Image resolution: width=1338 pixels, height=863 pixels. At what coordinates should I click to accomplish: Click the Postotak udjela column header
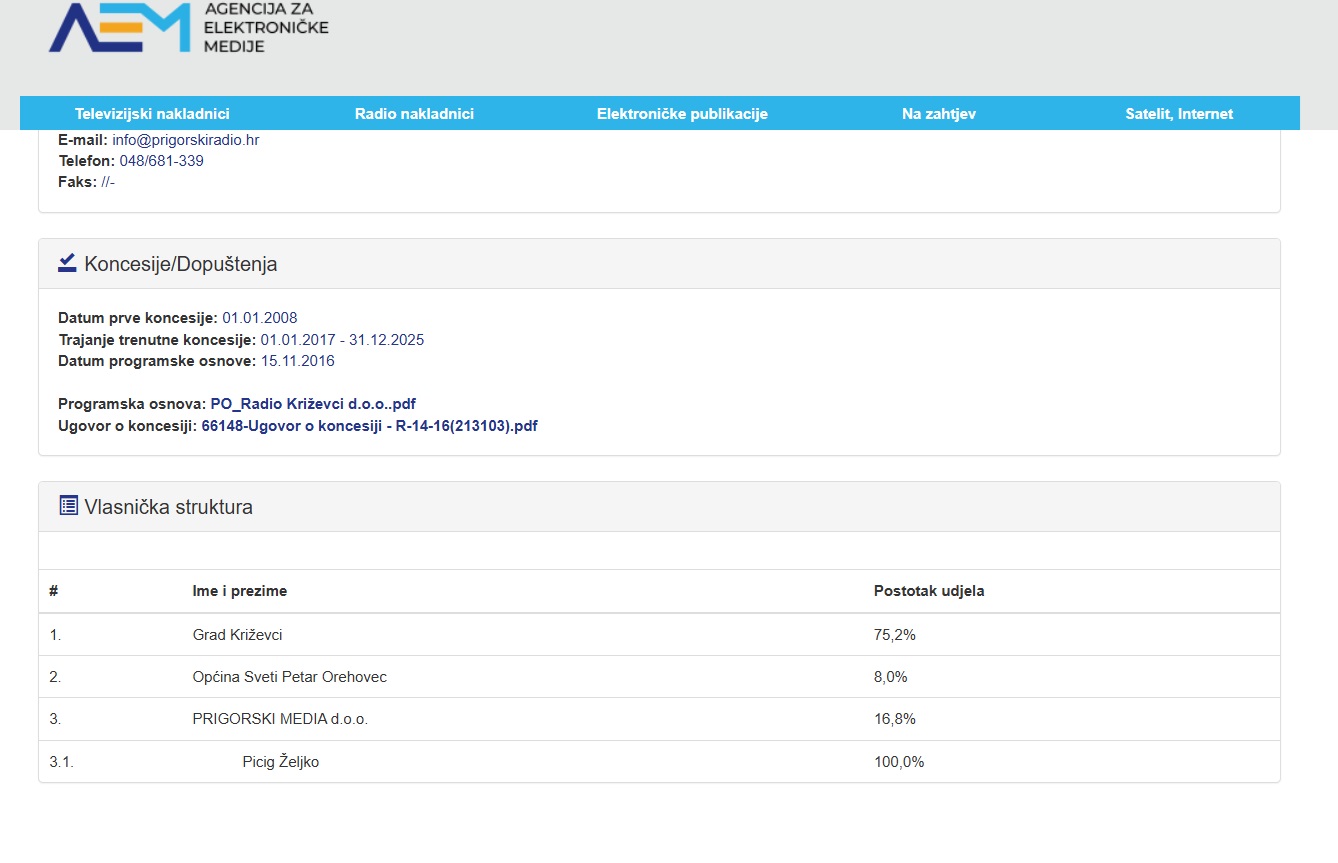(928, 591)
